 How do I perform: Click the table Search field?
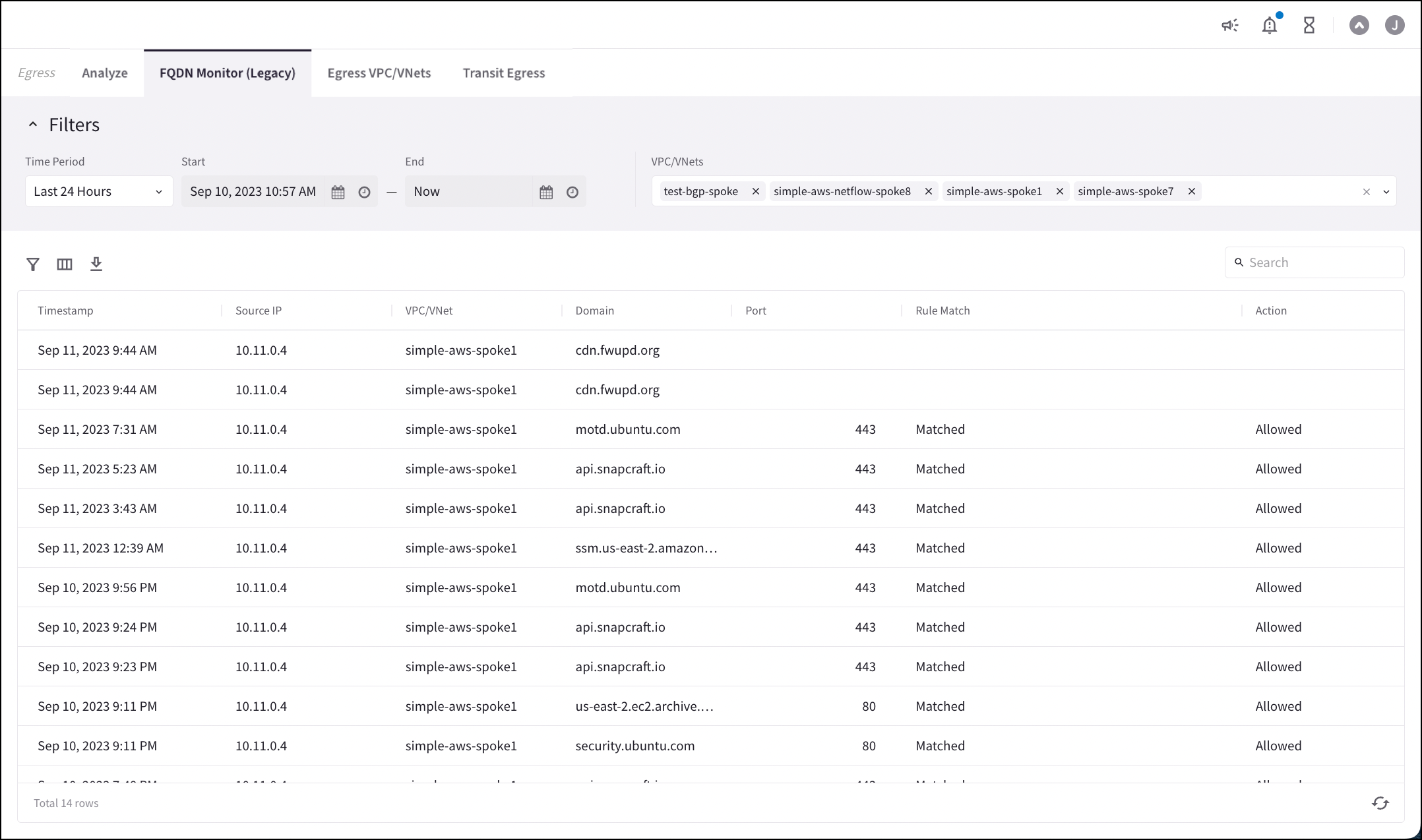[x=1321, y=262]
